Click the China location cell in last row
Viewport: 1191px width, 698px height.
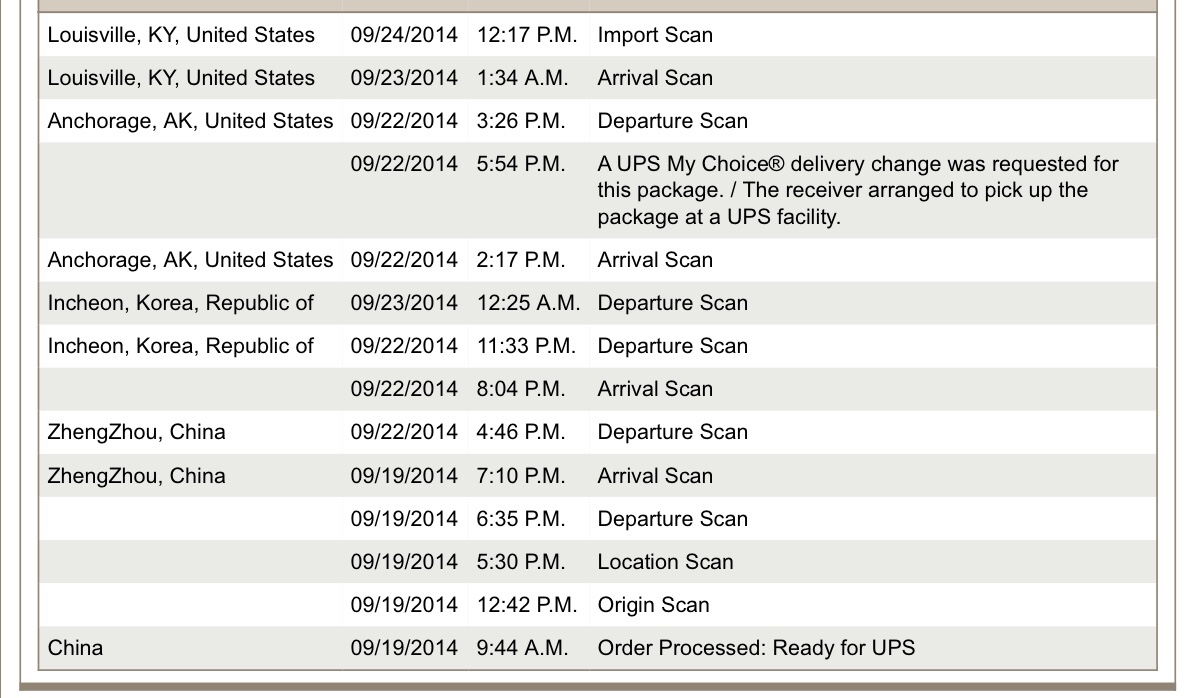click(x=75, y=648)
